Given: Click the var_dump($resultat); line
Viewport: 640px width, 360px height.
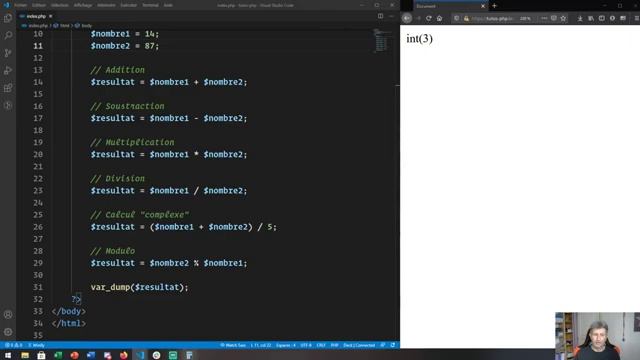Looking at the screenshot, I should (x=139, y=287).
